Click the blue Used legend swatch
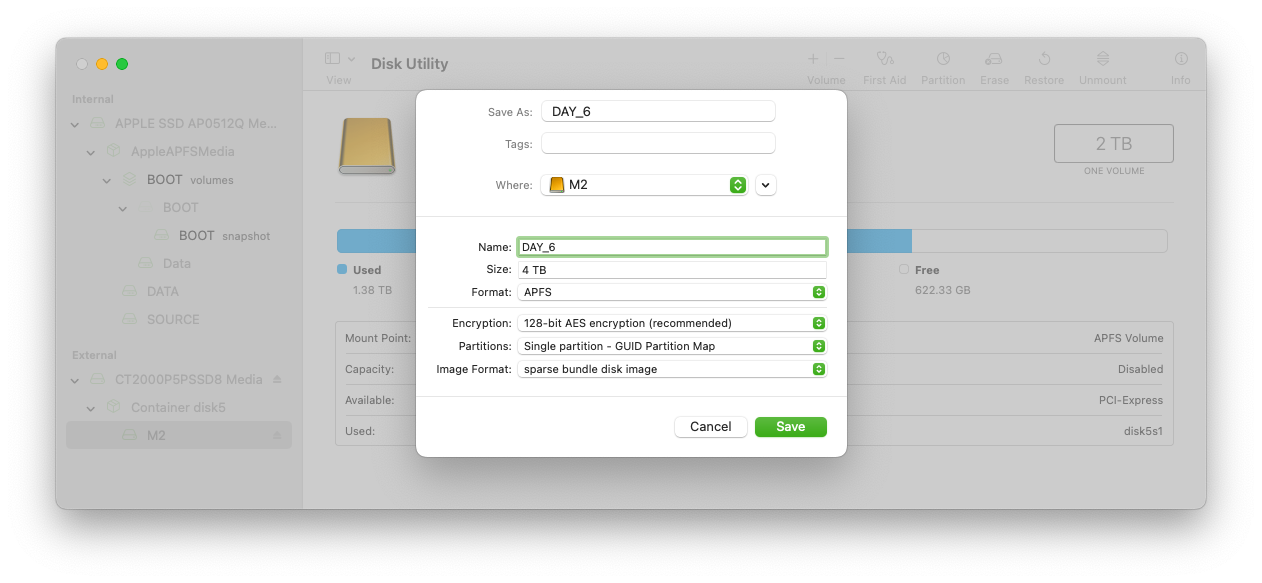The width and height of the screenshot is (1262, 583). [x=342, y=270]
